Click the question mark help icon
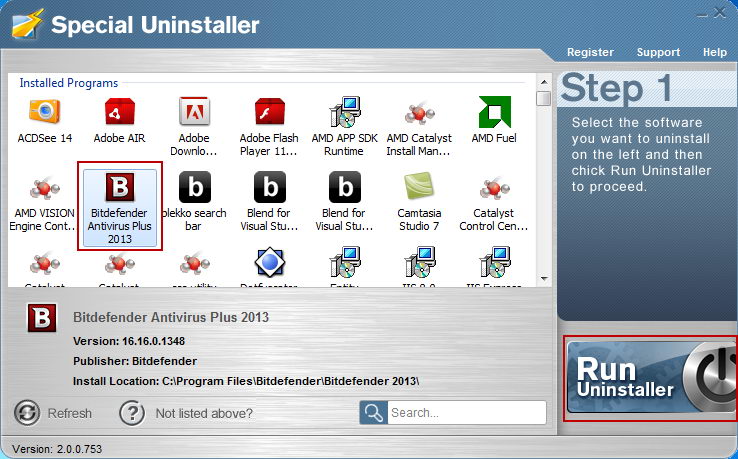The image size is (738, 459). (x=132, y=413)
